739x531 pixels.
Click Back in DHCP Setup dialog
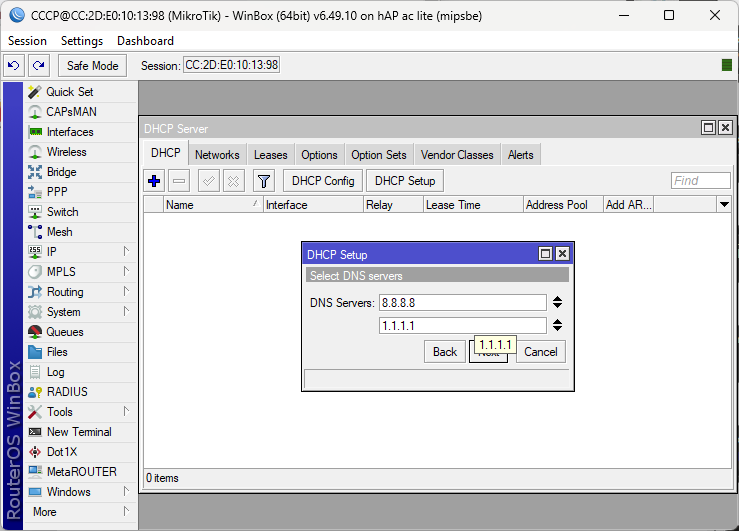445,352
